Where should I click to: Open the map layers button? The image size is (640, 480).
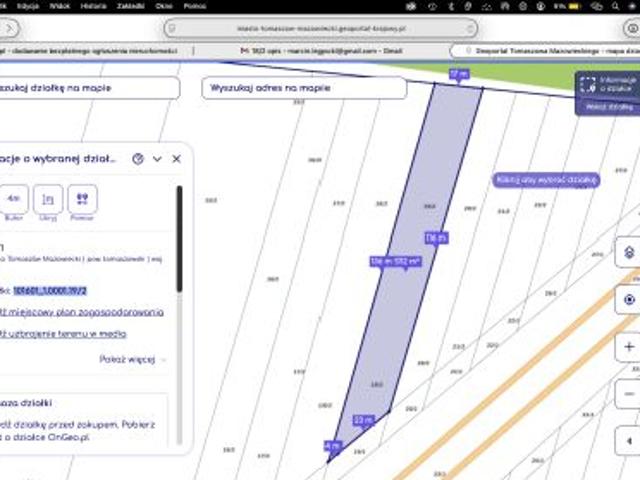pyautogui.click(x=629, y=252)
